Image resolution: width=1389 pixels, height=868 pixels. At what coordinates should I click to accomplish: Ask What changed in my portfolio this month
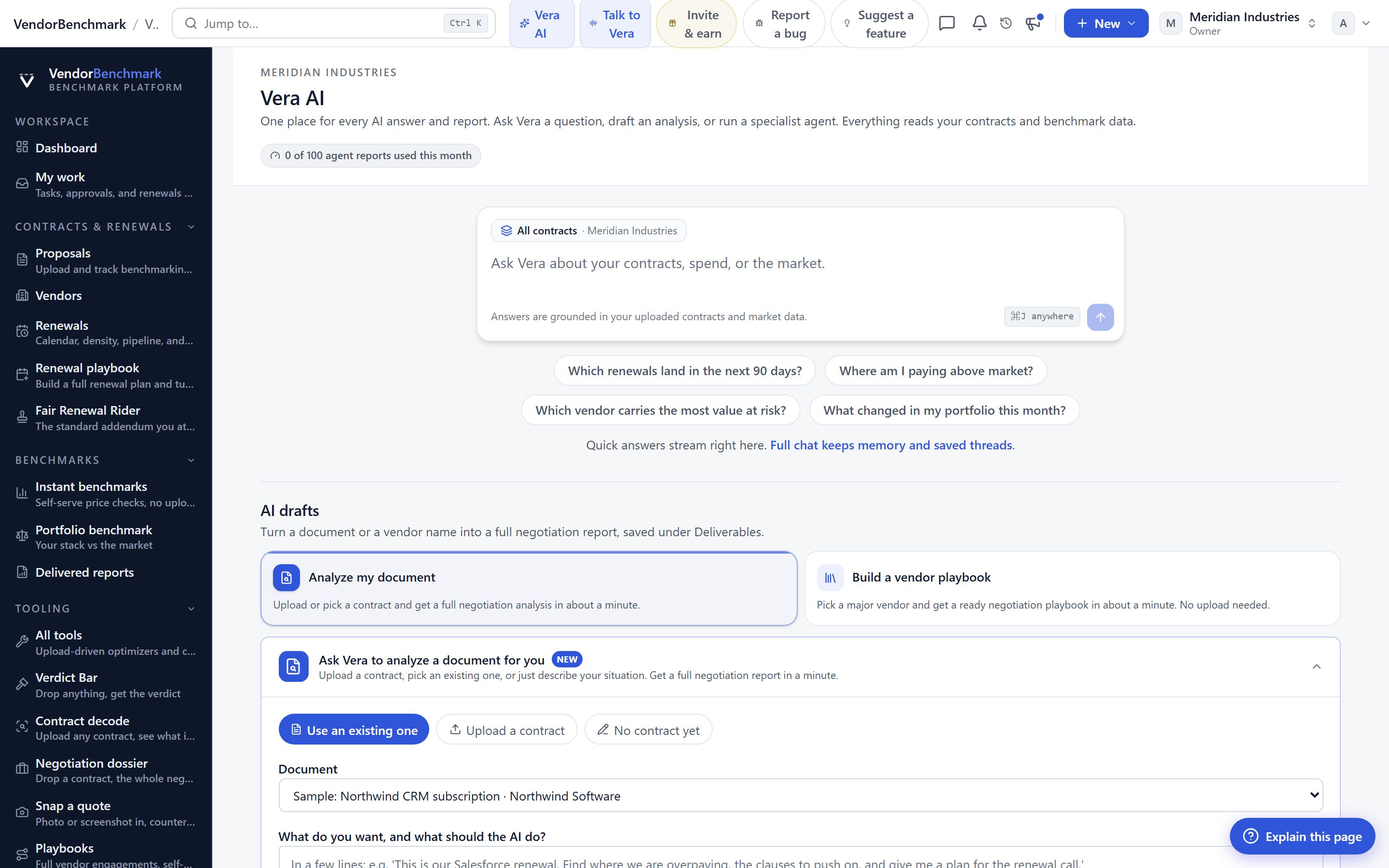944,410
